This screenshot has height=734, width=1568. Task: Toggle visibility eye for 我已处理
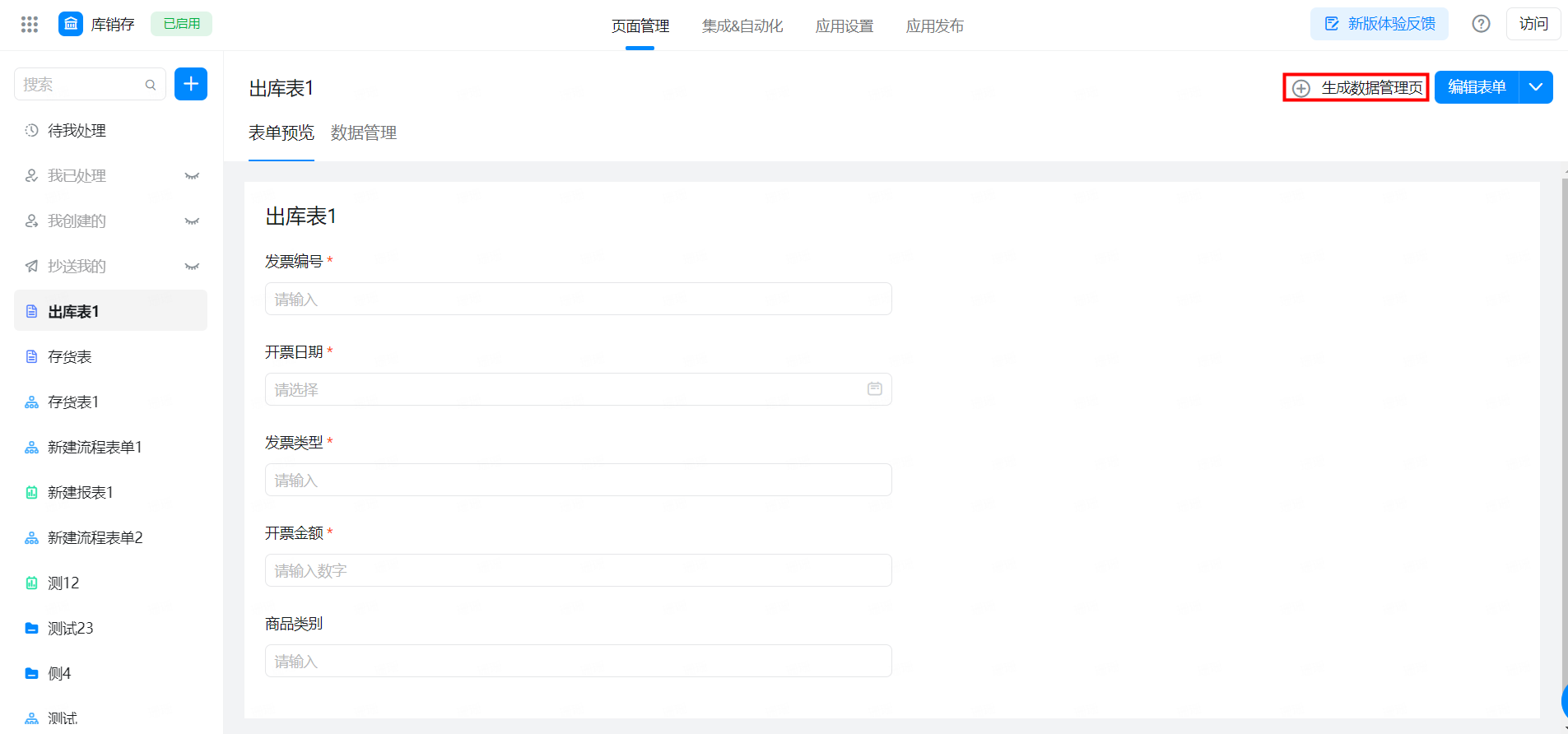pyautogui.click(x=192, y=176)
